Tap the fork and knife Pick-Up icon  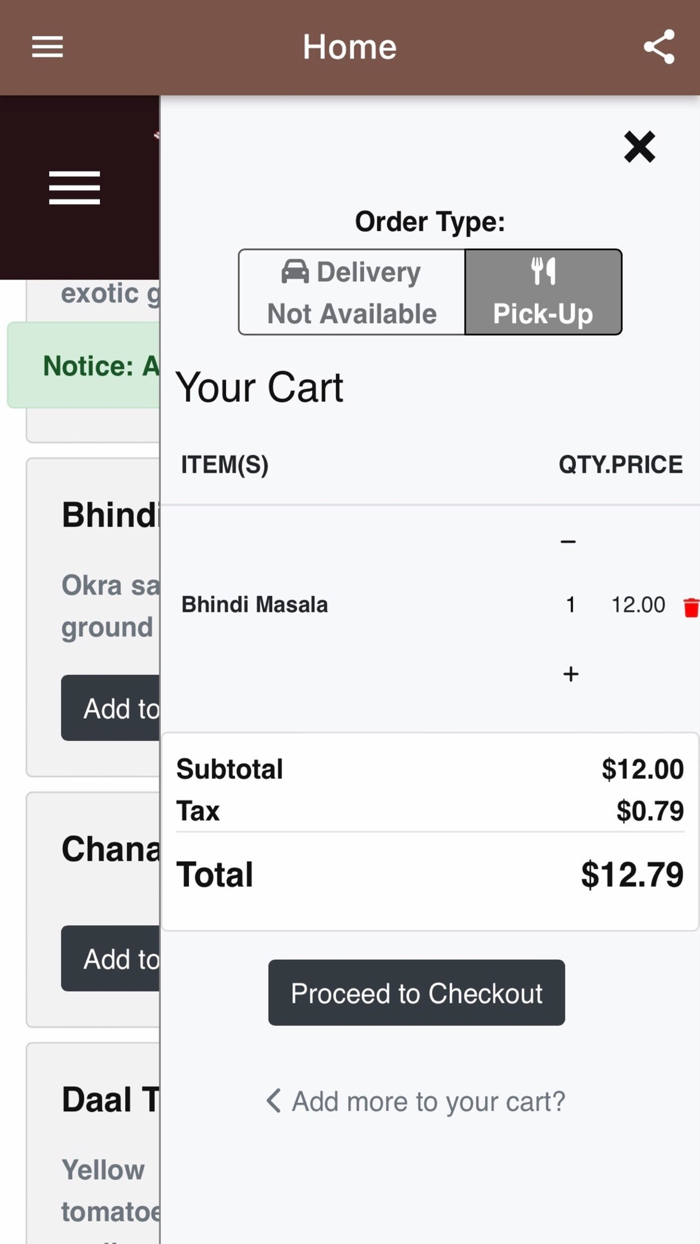click(543, 270)
